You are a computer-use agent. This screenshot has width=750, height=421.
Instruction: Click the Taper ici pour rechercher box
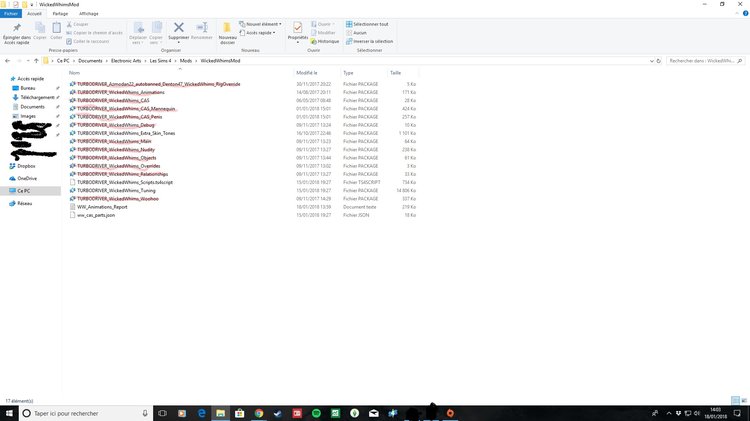(86, 413)
